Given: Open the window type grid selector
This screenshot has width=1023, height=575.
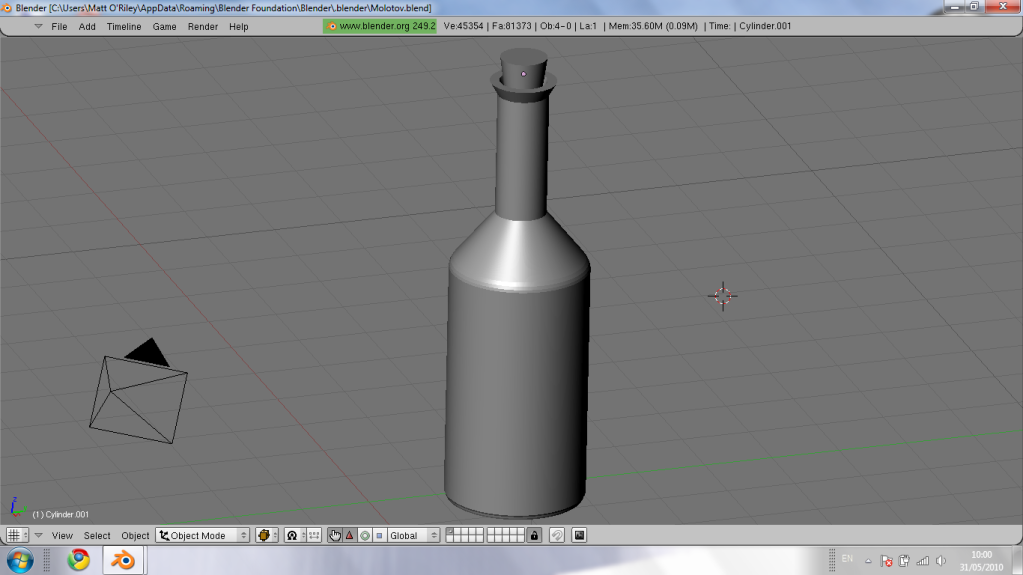Looking at the screenshot, I should pos(17,536).
